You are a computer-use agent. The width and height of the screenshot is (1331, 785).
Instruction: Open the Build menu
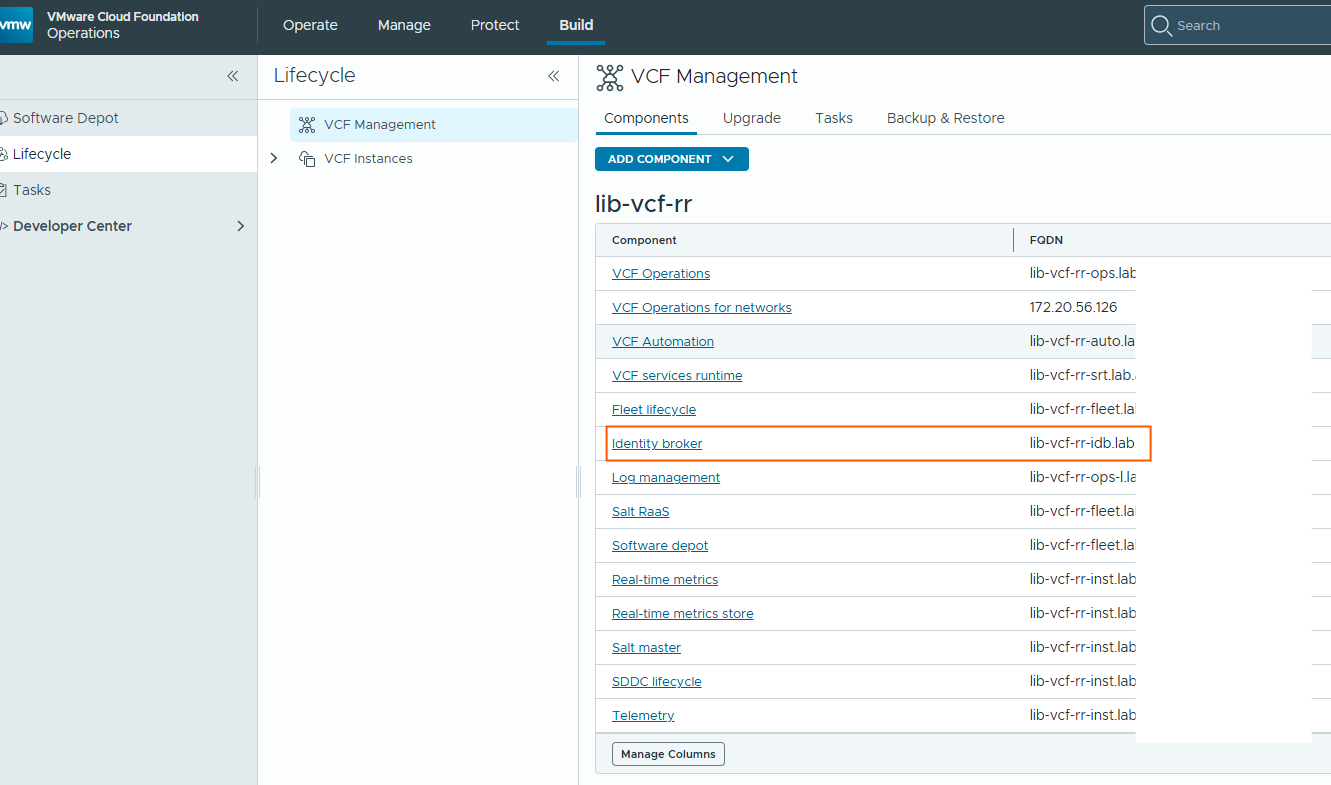(576, 25)
